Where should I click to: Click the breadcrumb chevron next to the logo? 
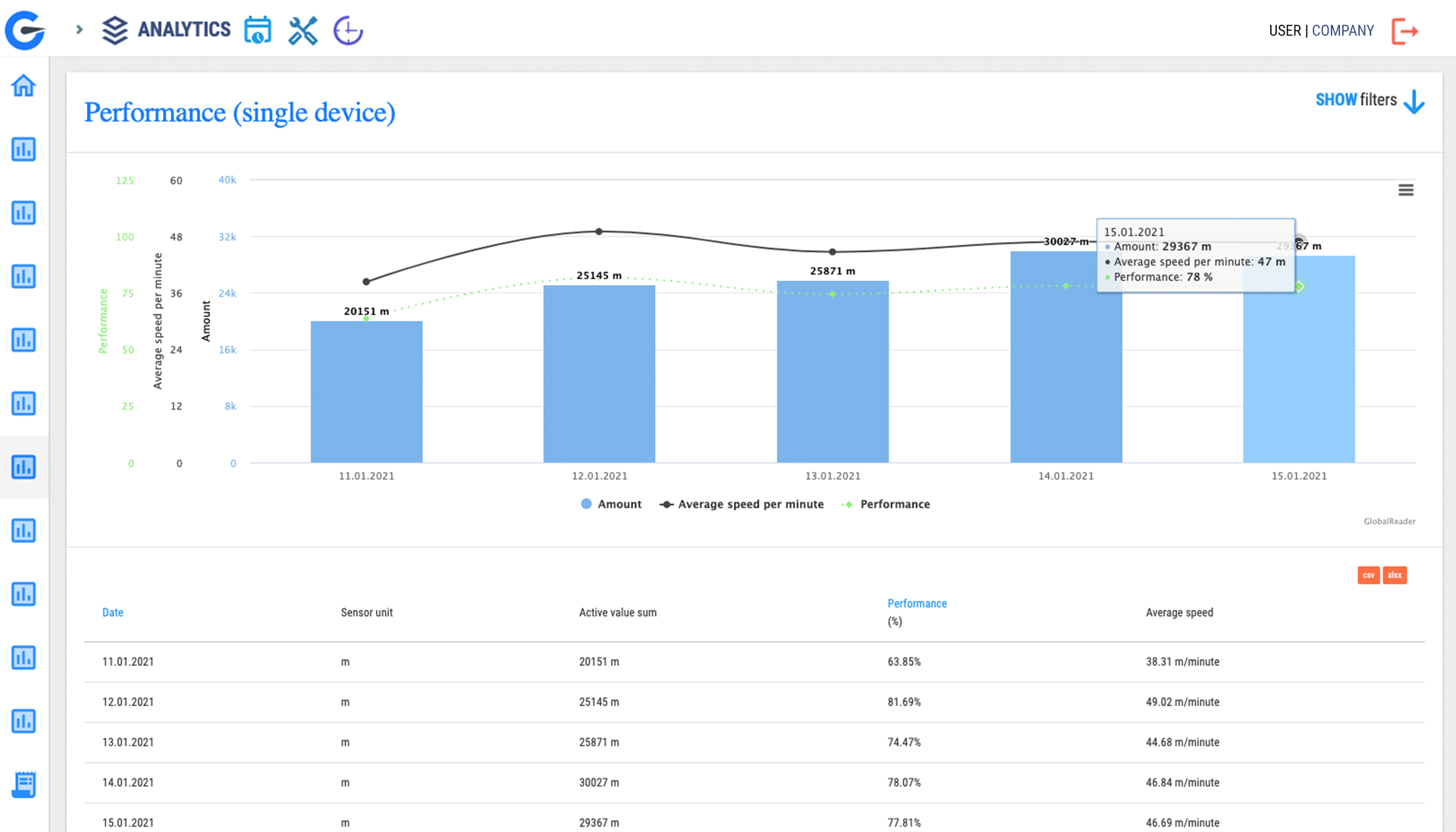pos(78,30)
